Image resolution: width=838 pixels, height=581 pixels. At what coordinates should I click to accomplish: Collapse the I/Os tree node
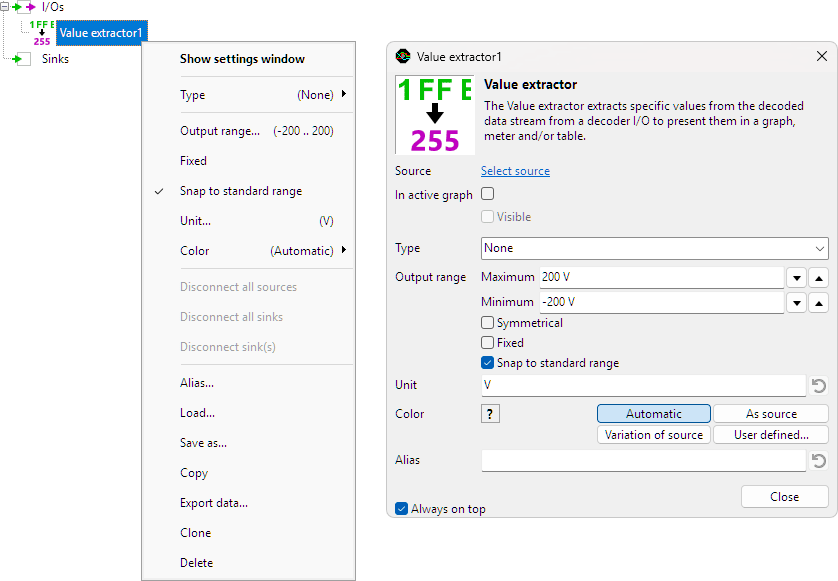coord(5,7)
